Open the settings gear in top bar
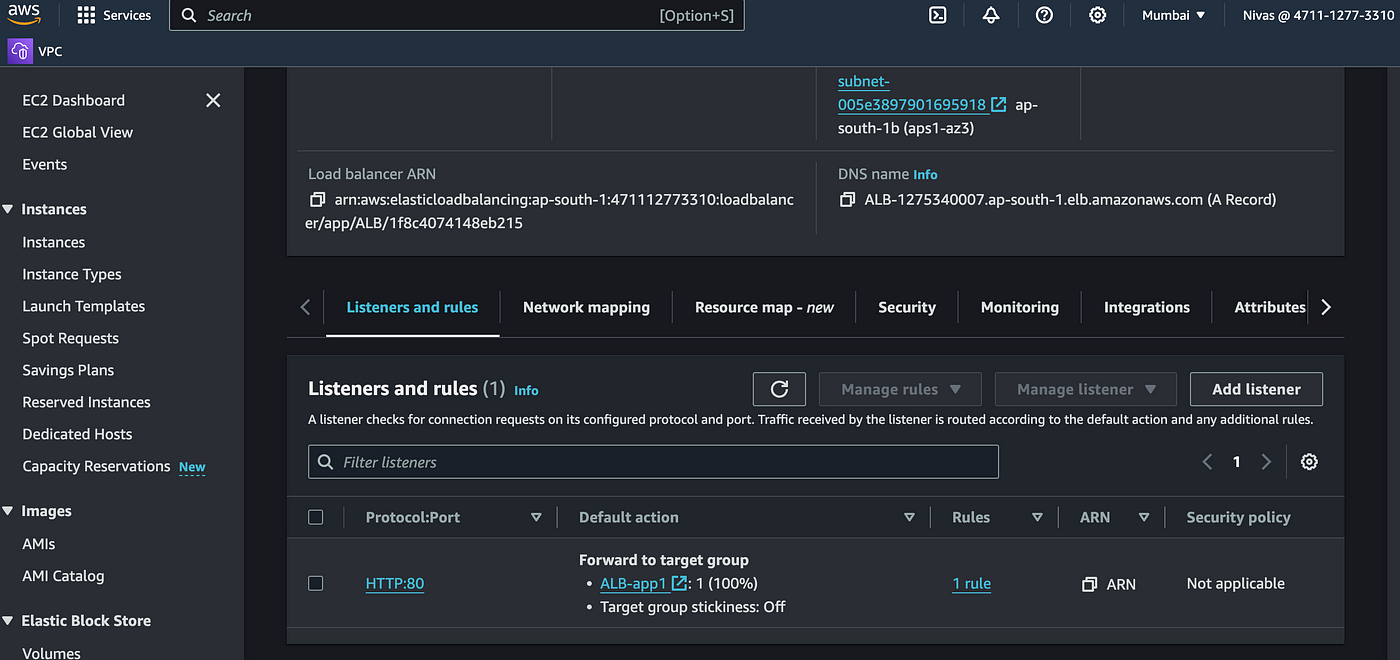The width and height of the screenshot is (1400, 660). pyautogui.click(x=1097, y=15)
